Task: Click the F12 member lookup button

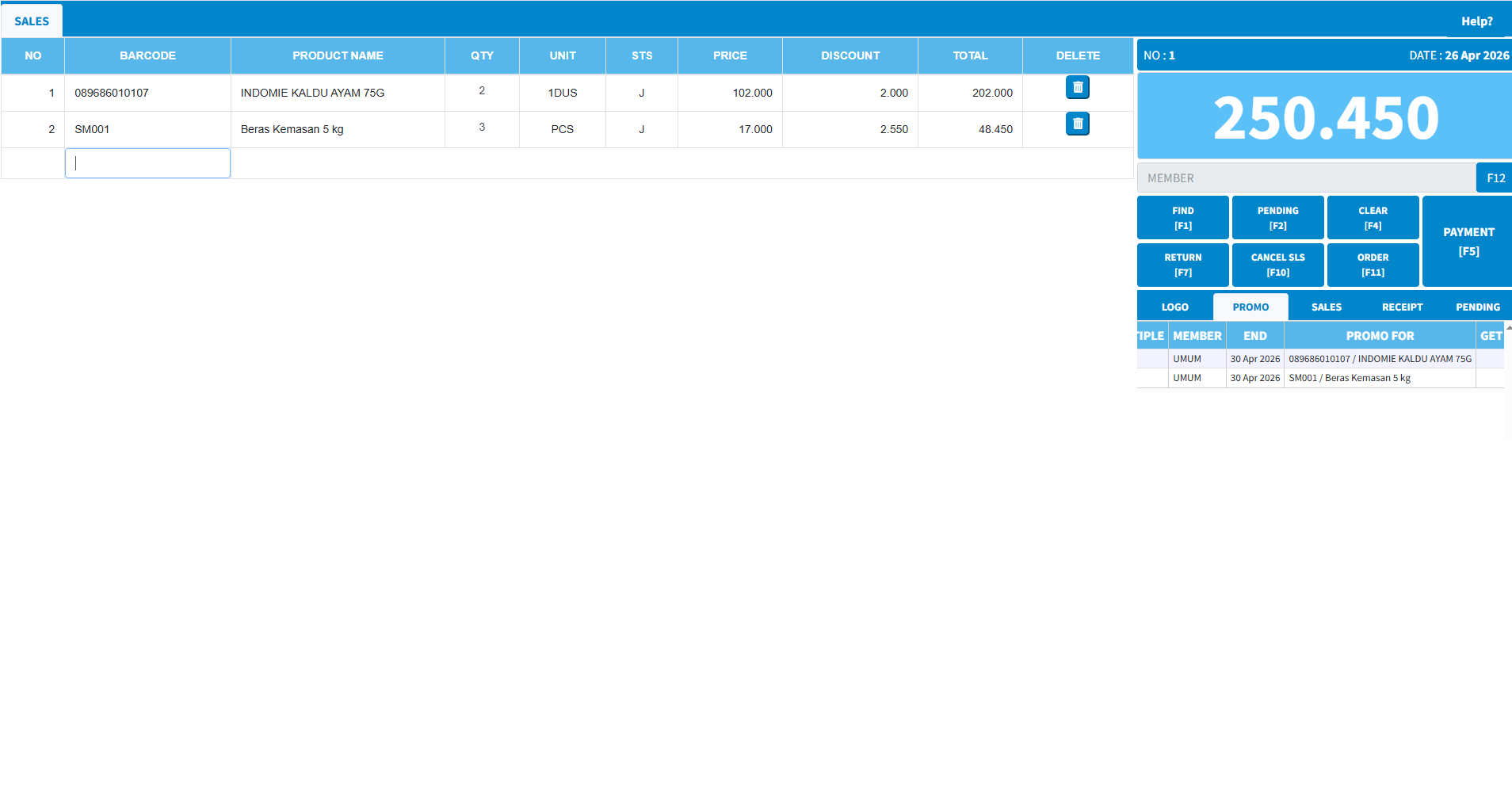Action: (1495, 178)
